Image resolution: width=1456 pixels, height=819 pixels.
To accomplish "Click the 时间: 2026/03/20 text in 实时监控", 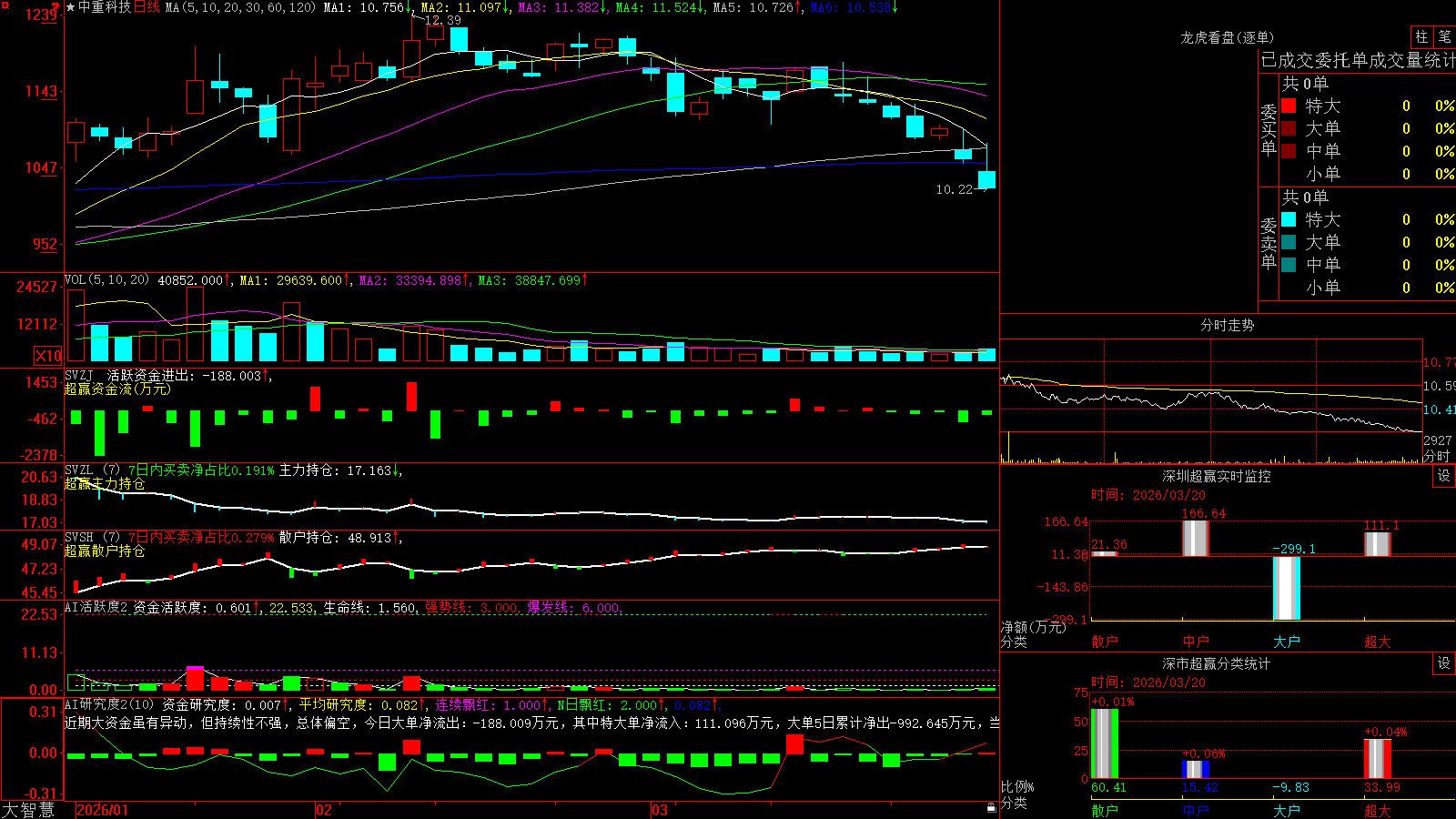I will tap(1148, 495).
